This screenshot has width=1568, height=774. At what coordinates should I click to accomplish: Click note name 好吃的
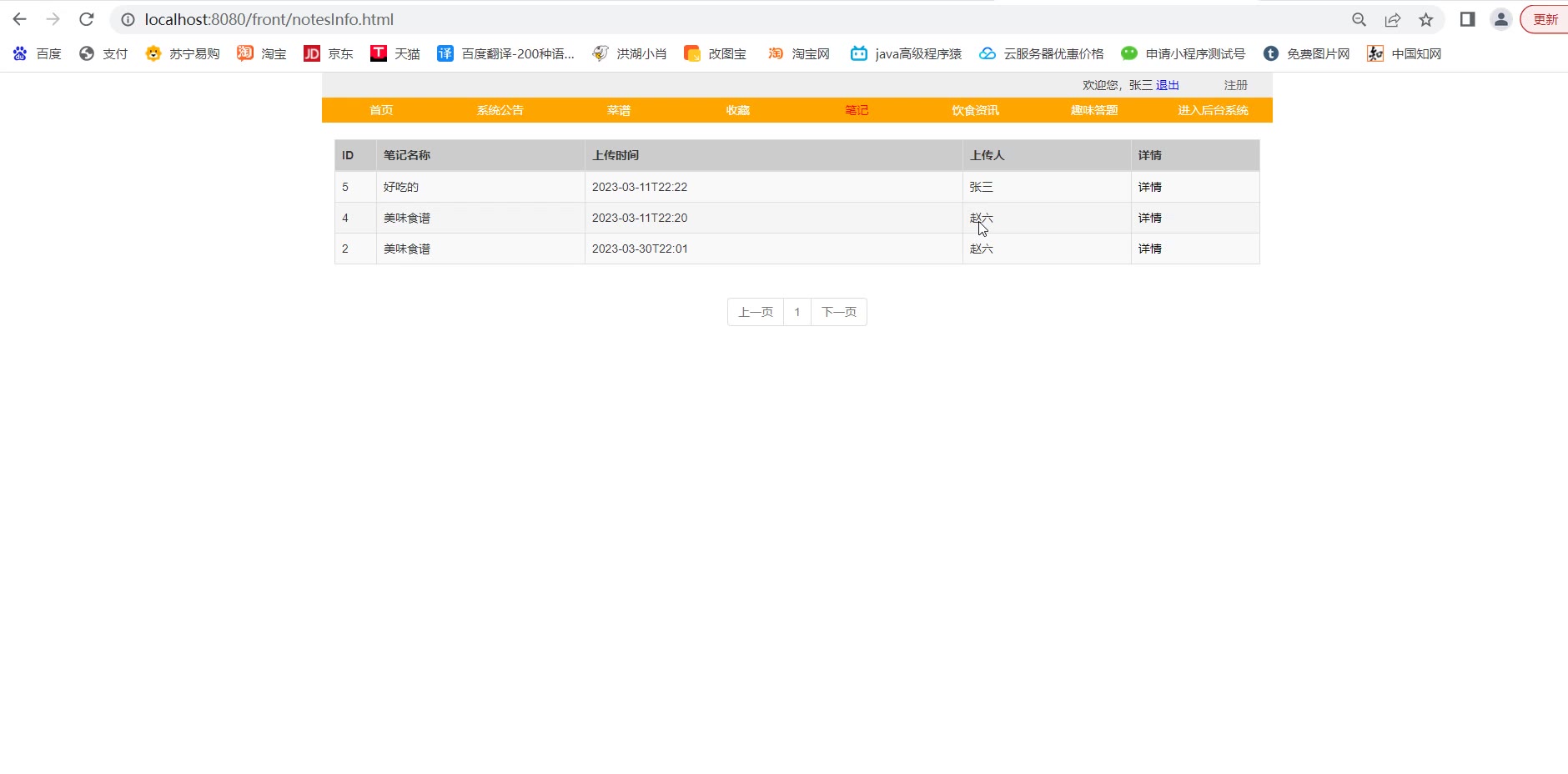tap(401, 187)
